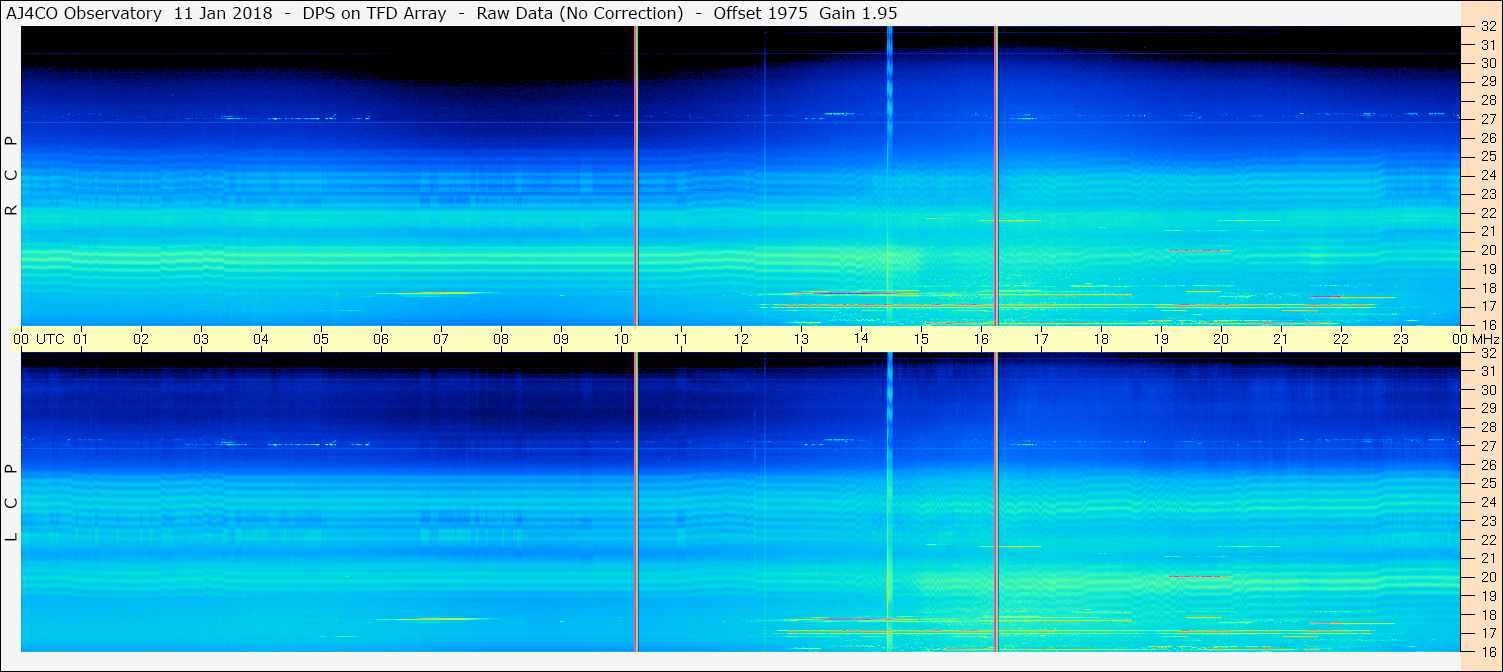The width and height of the screenshot is (1503, 672).
Task: Click the 21 hour tick on UTC axis
Action: [x=1281, y=339]
